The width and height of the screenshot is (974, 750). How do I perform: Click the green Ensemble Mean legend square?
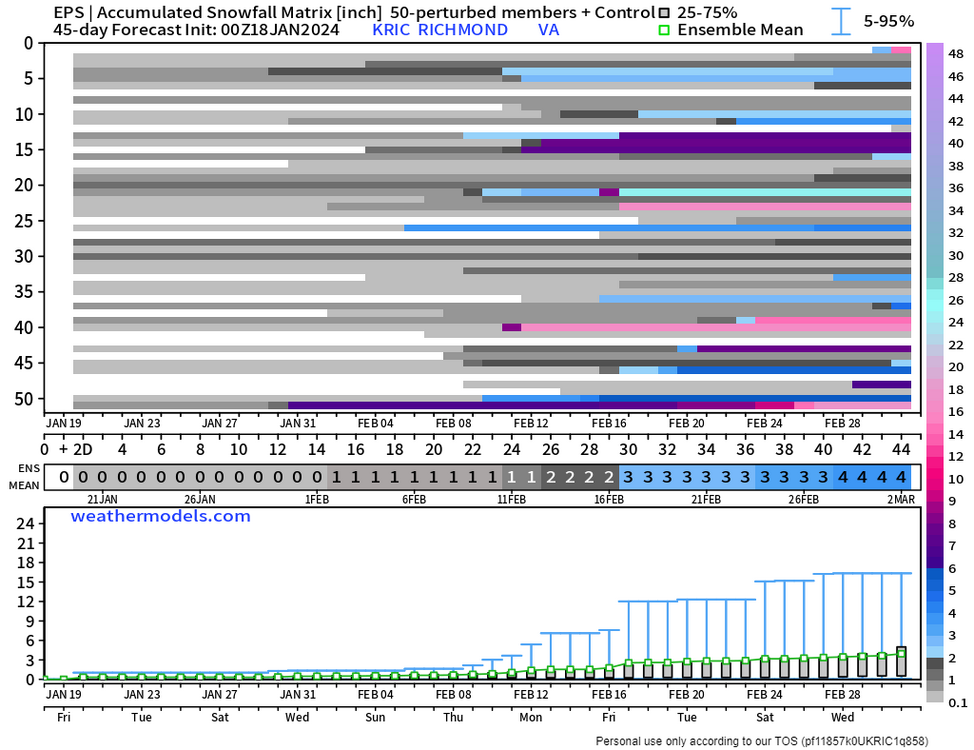pyautogui.click(x=664, y=29)
